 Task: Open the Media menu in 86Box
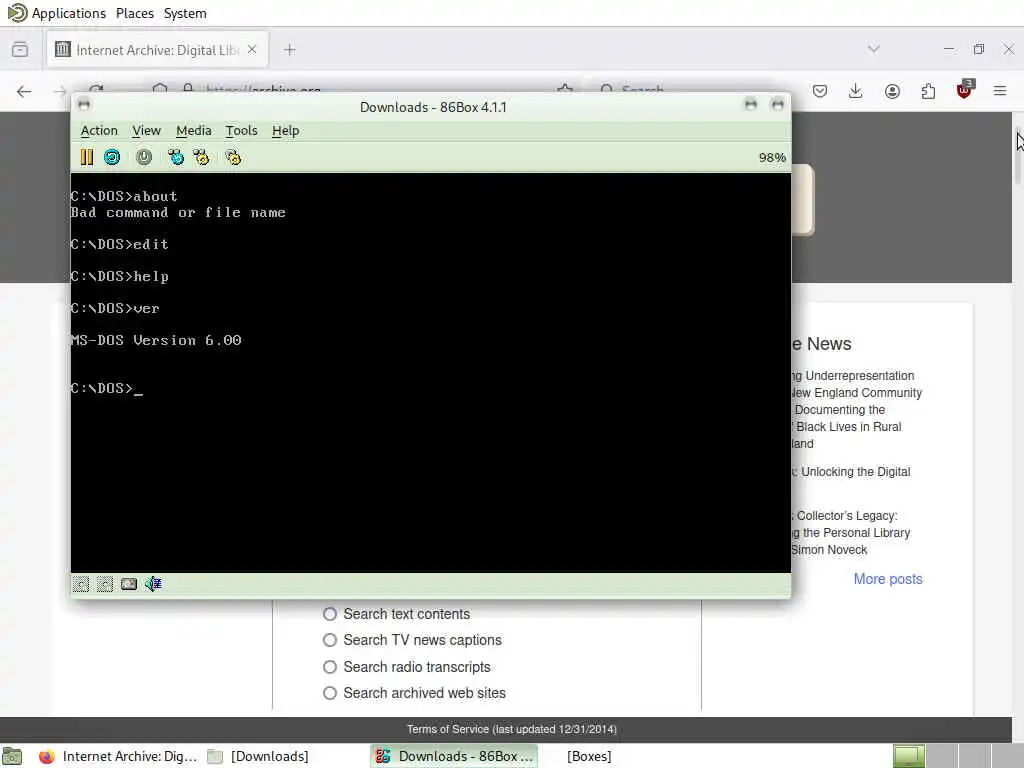point(194,131)
